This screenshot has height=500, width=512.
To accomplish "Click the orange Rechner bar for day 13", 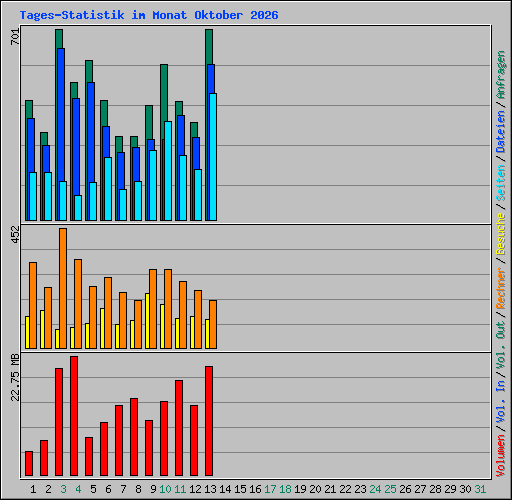I will 213,325.
